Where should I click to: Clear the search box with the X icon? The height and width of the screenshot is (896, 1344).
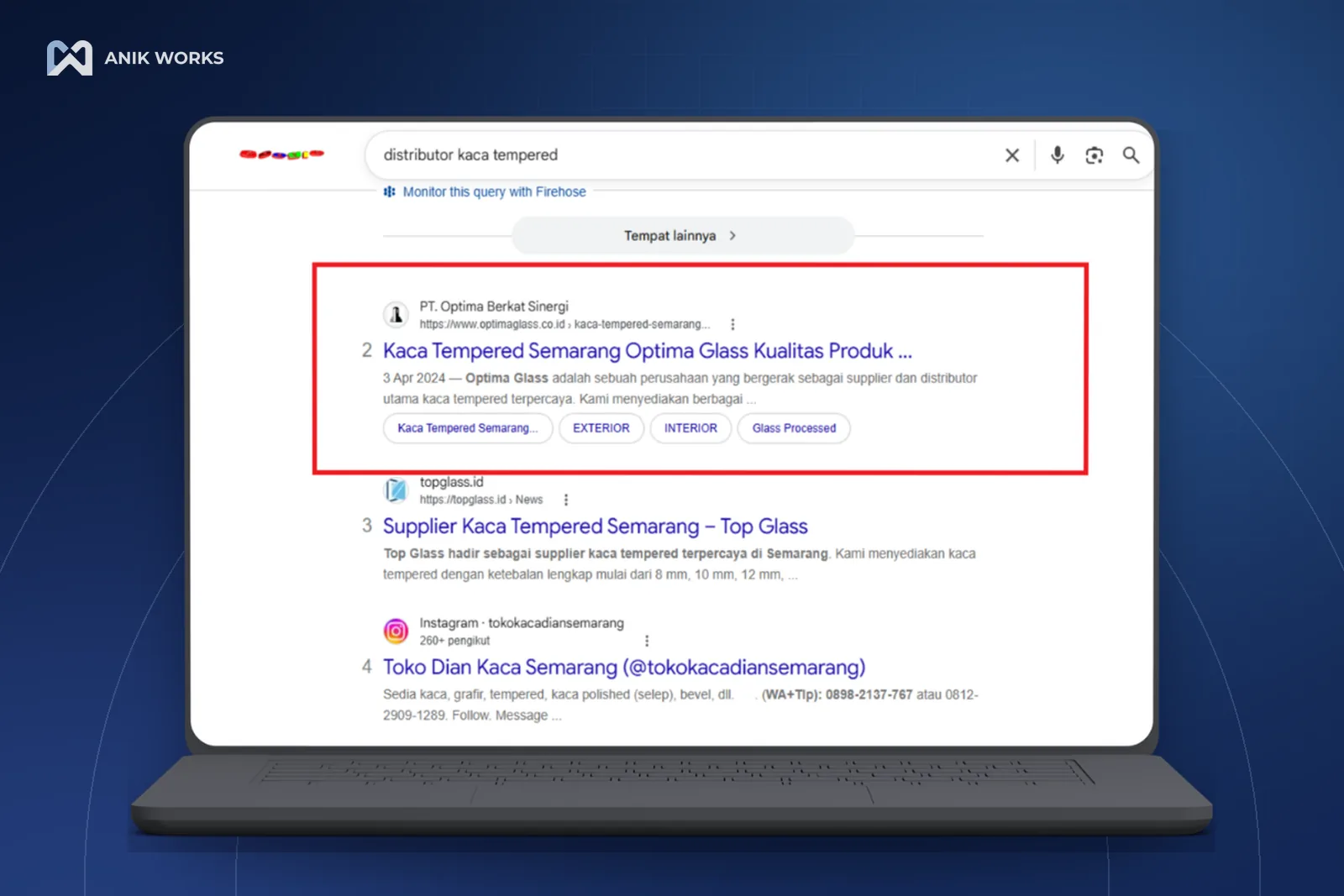(1012, 155)
